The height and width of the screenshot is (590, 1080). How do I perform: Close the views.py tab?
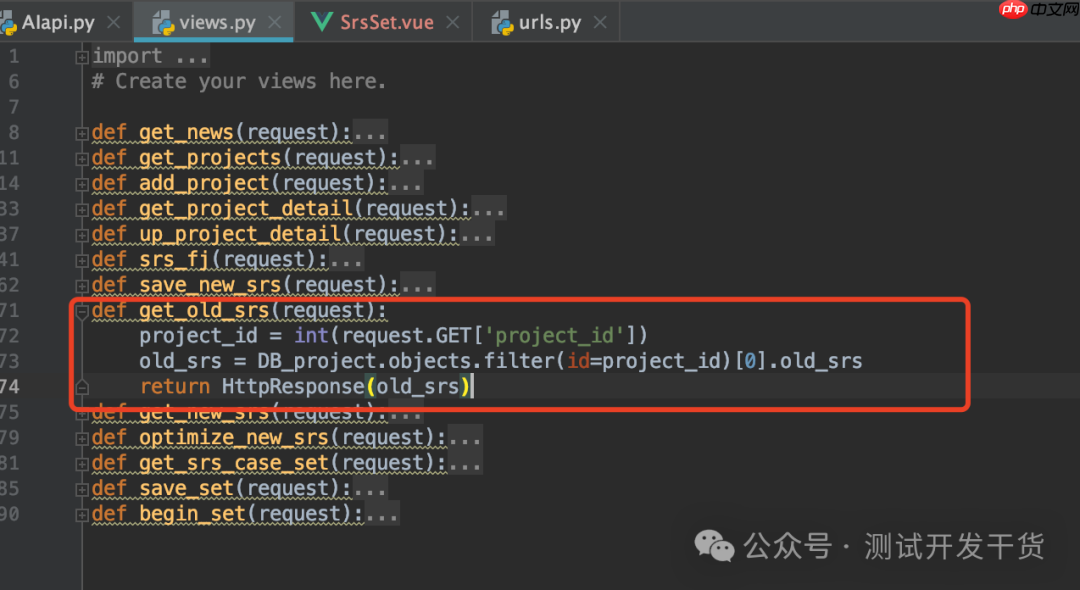tap(274, 23)
